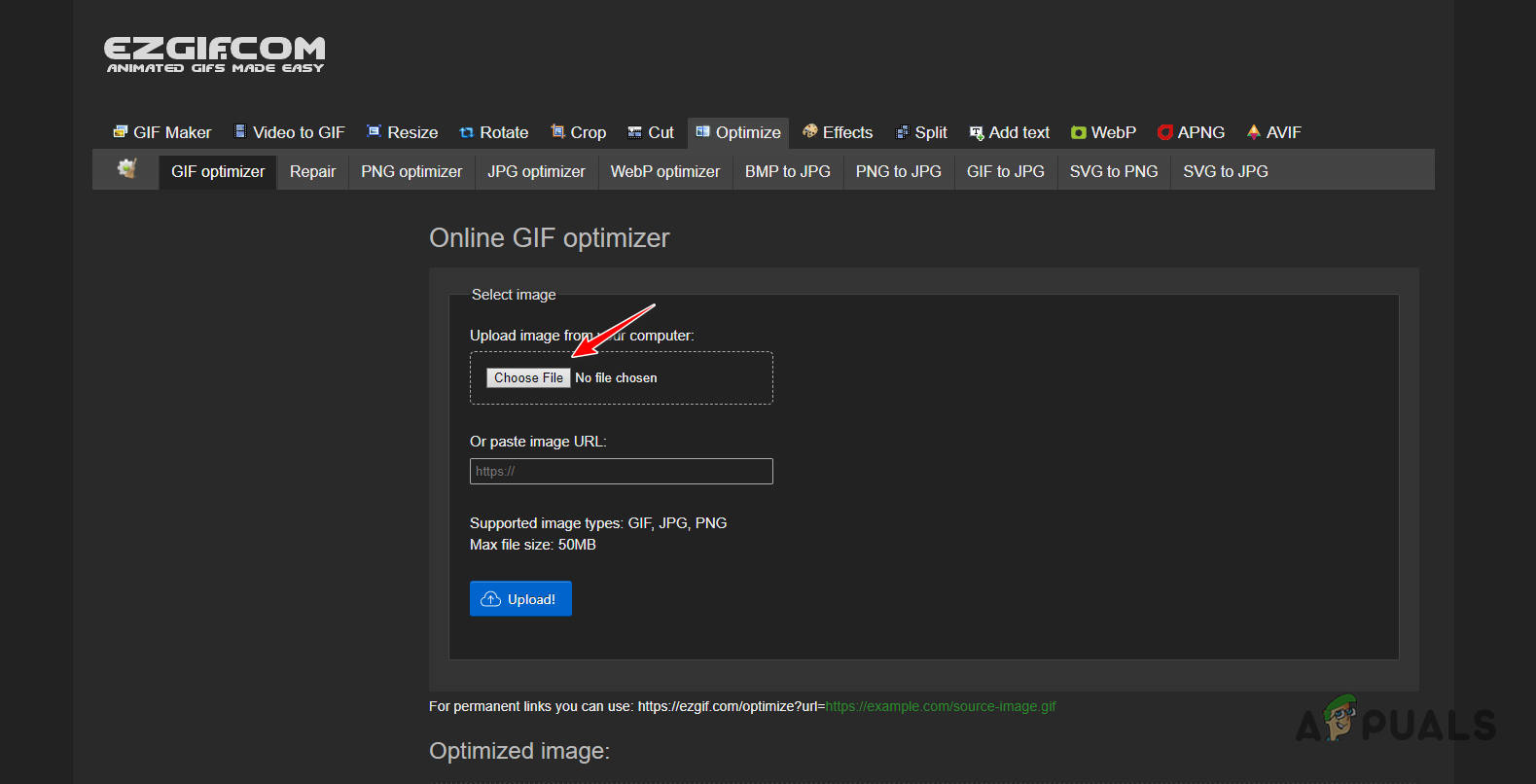
Task: Click the paste image URL field
Action: [x=622, y=471]
